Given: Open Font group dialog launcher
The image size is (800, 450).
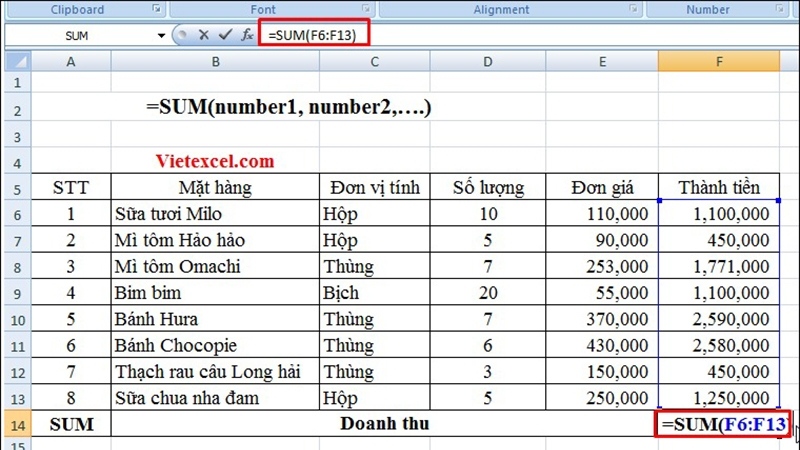Looking at the screenshot, I should (x=366, y=9).
